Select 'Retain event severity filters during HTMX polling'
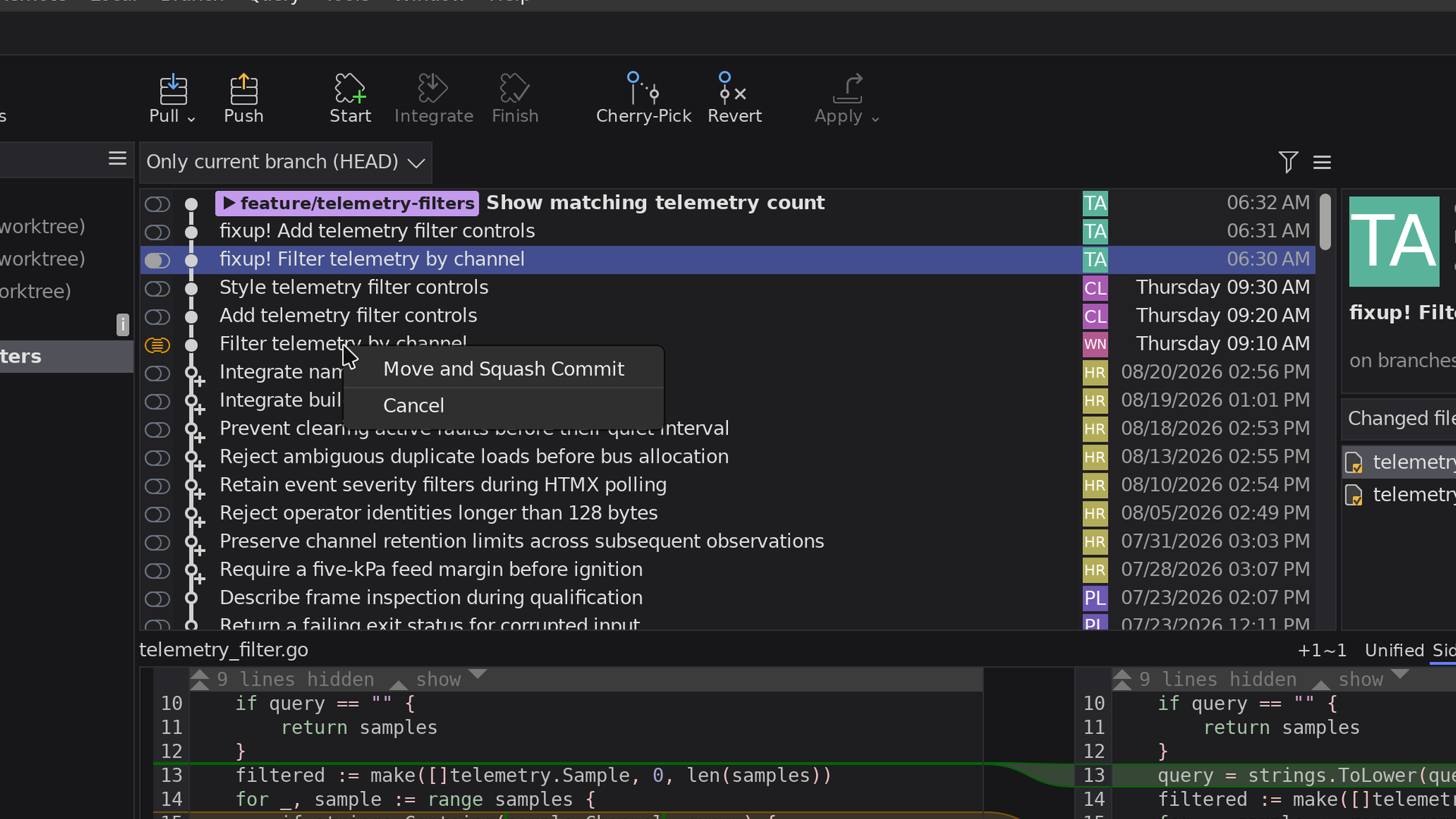 click(728, 485)
